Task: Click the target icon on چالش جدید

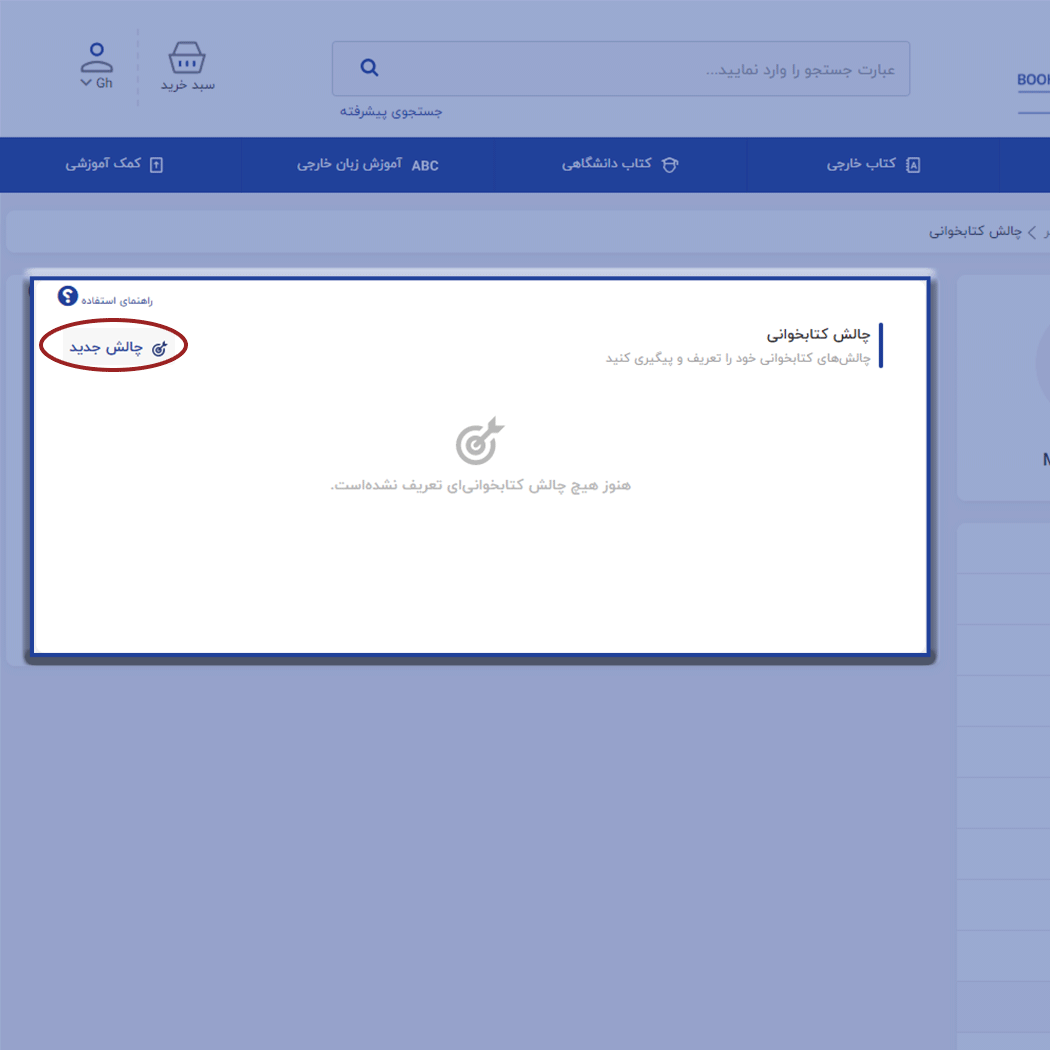Action: tap(159, 348)
